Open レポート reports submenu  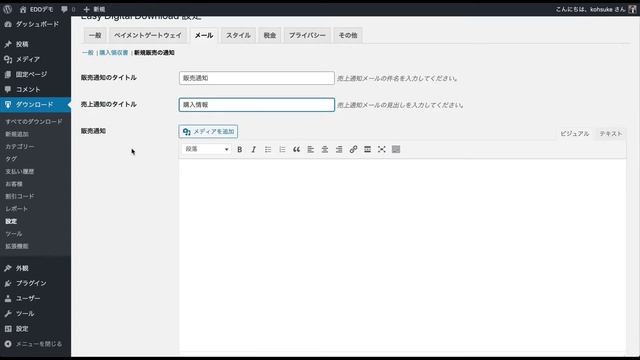click(16, 209)
